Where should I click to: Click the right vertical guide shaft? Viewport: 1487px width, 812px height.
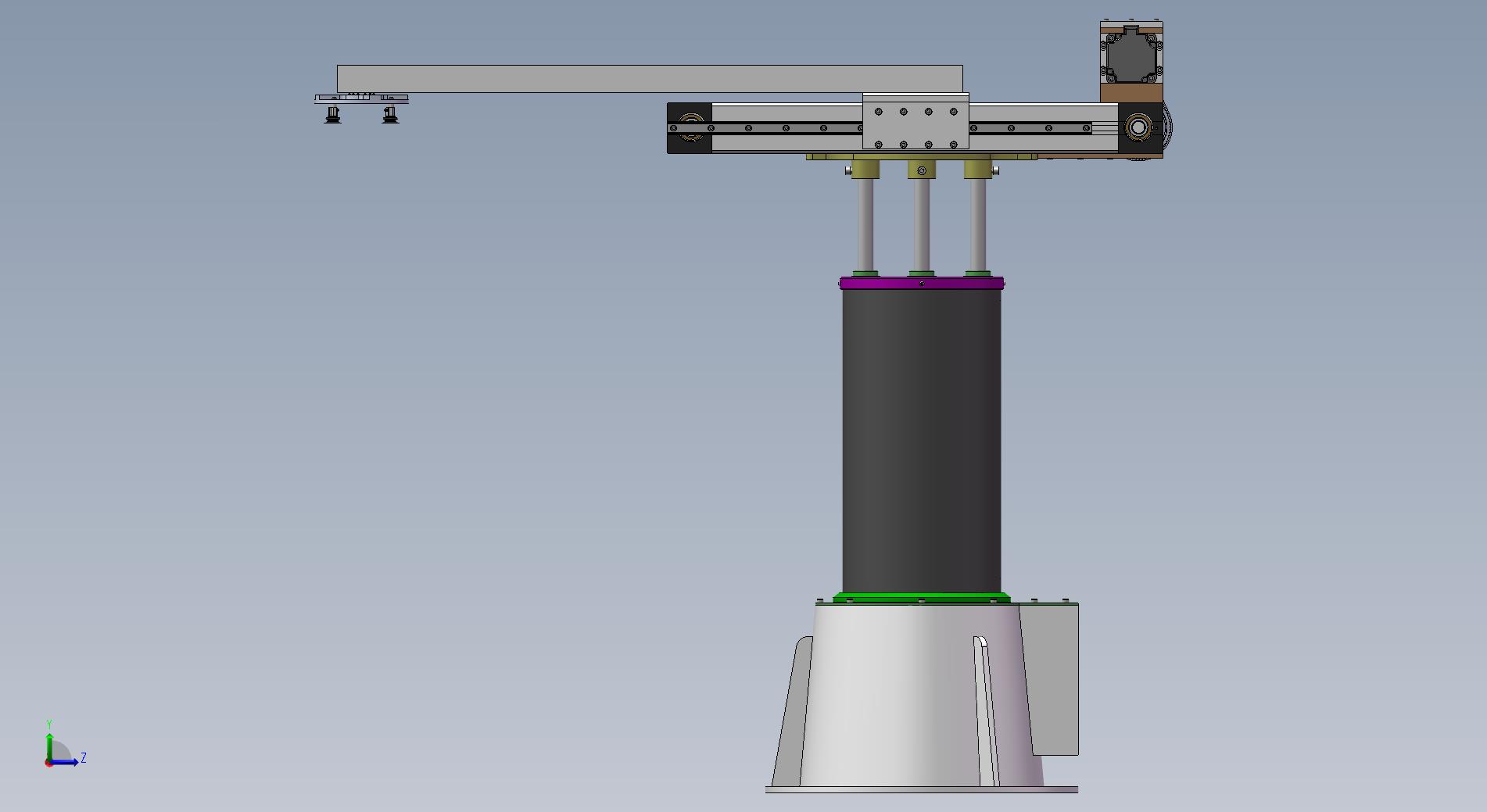point(977,225)
